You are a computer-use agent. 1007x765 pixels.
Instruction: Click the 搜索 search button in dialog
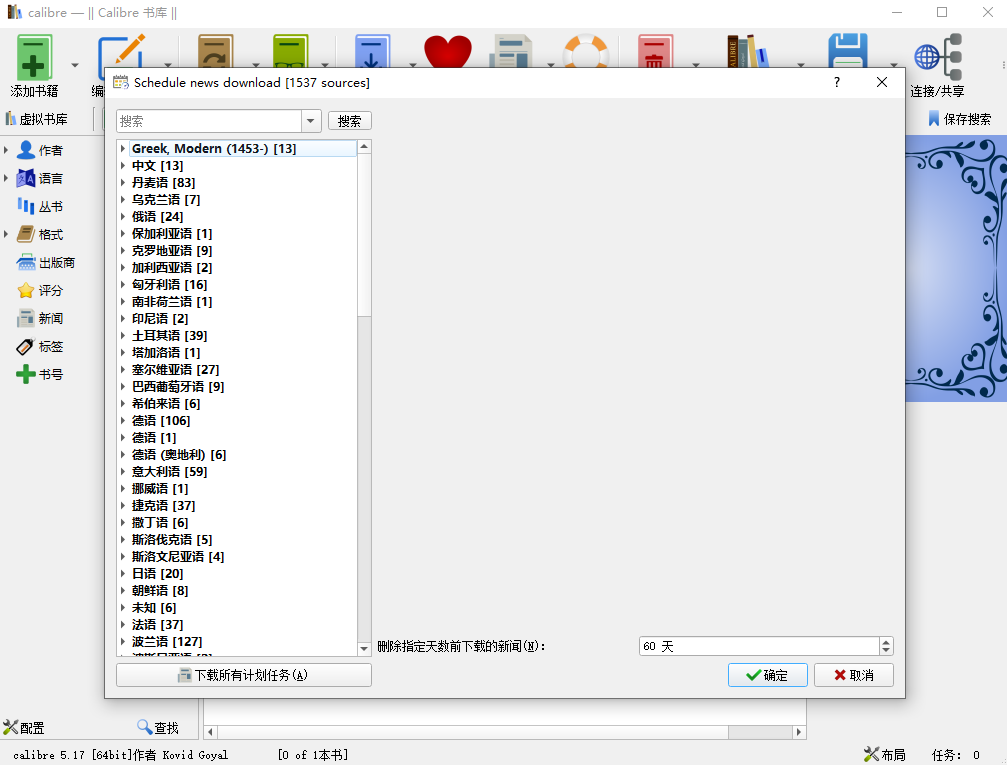pos(349,121)
